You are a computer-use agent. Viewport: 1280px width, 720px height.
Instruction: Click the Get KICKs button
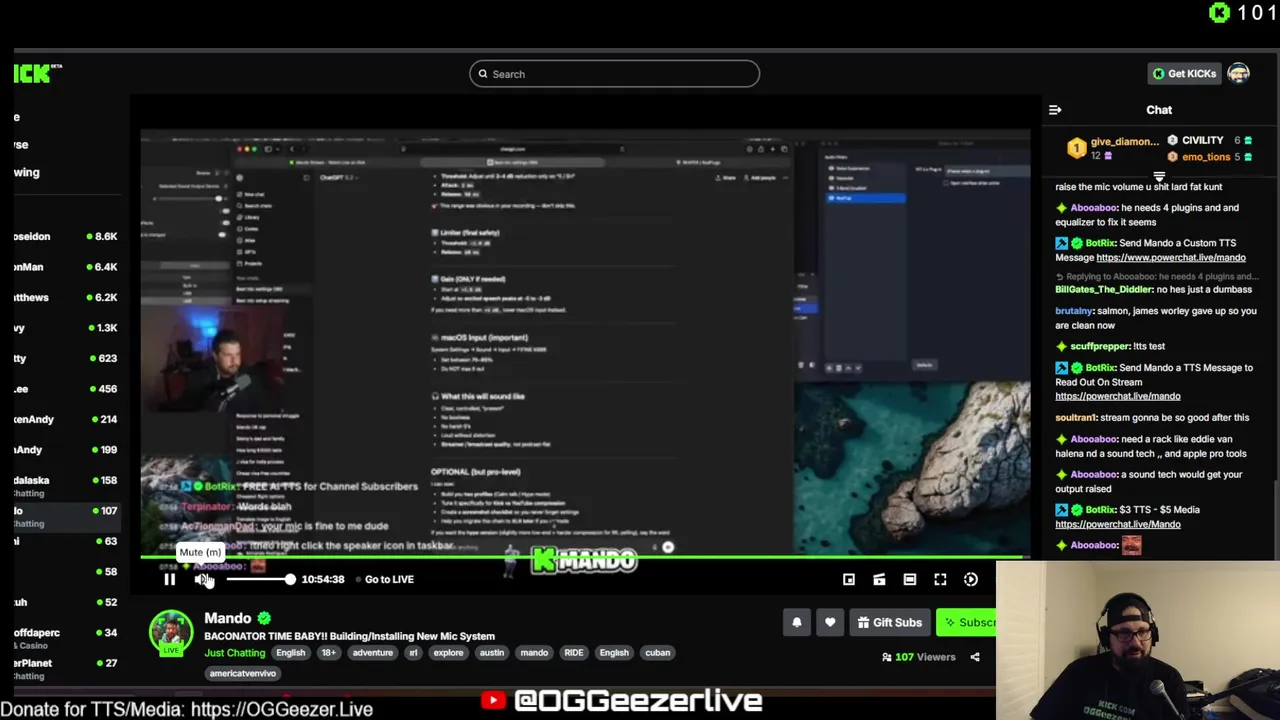(x=1184, y=73)
